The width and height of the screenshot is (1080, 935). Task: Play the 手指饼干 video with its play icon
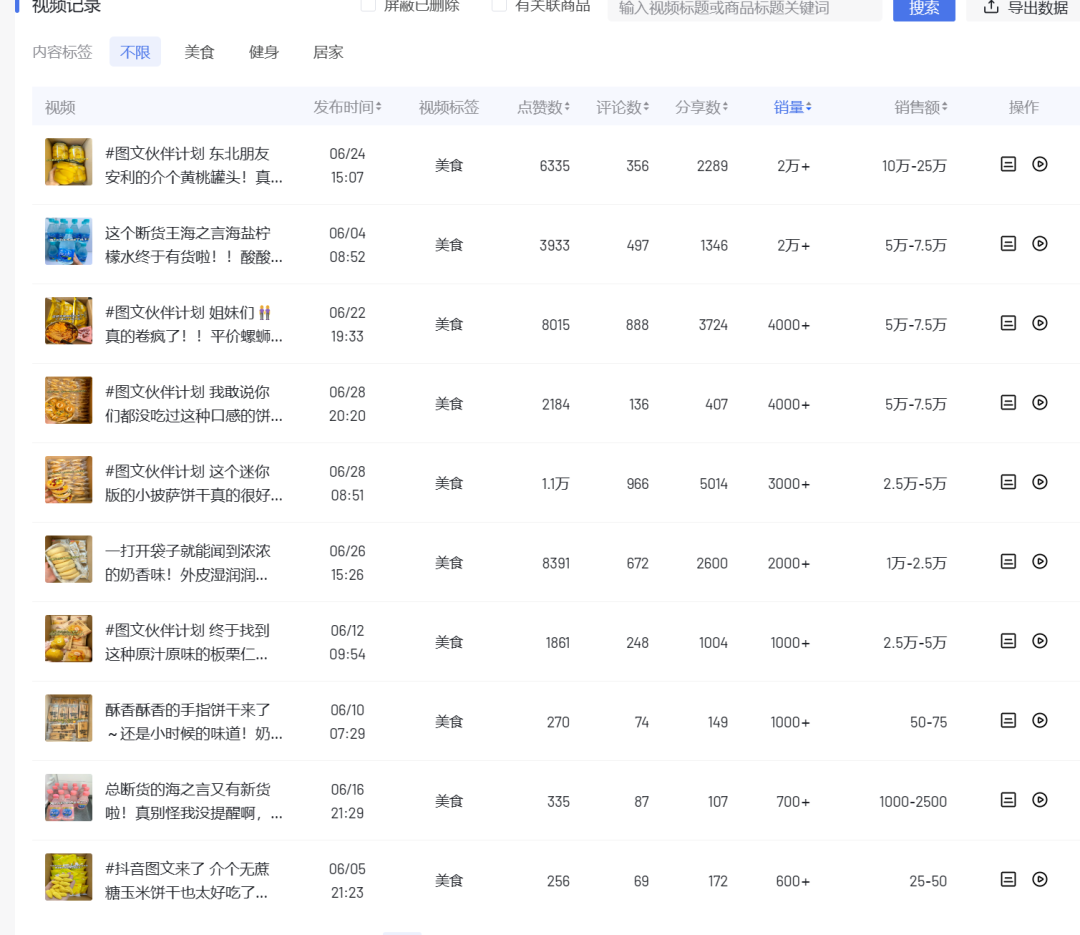tap(1041, 721)
